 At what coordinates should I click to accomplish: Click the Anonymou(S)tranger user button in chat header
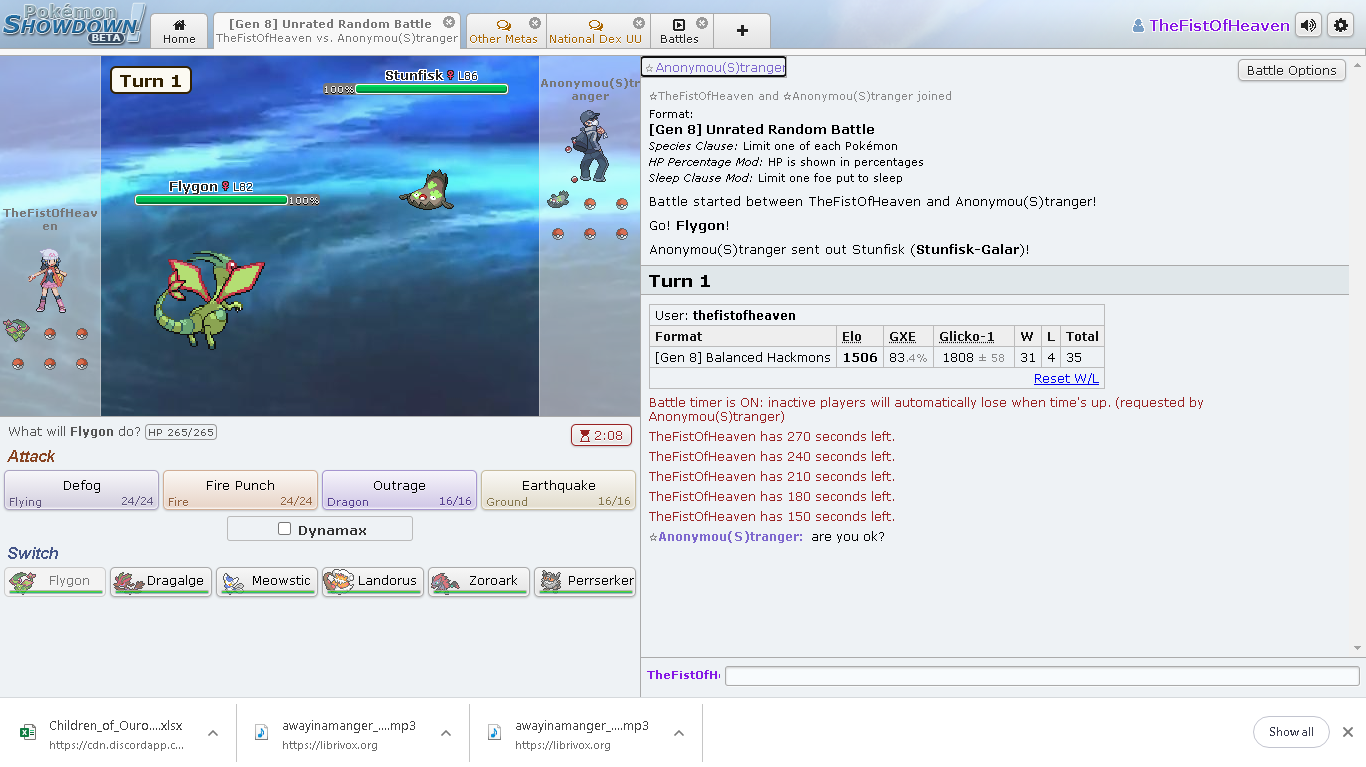tap(714, 67)
